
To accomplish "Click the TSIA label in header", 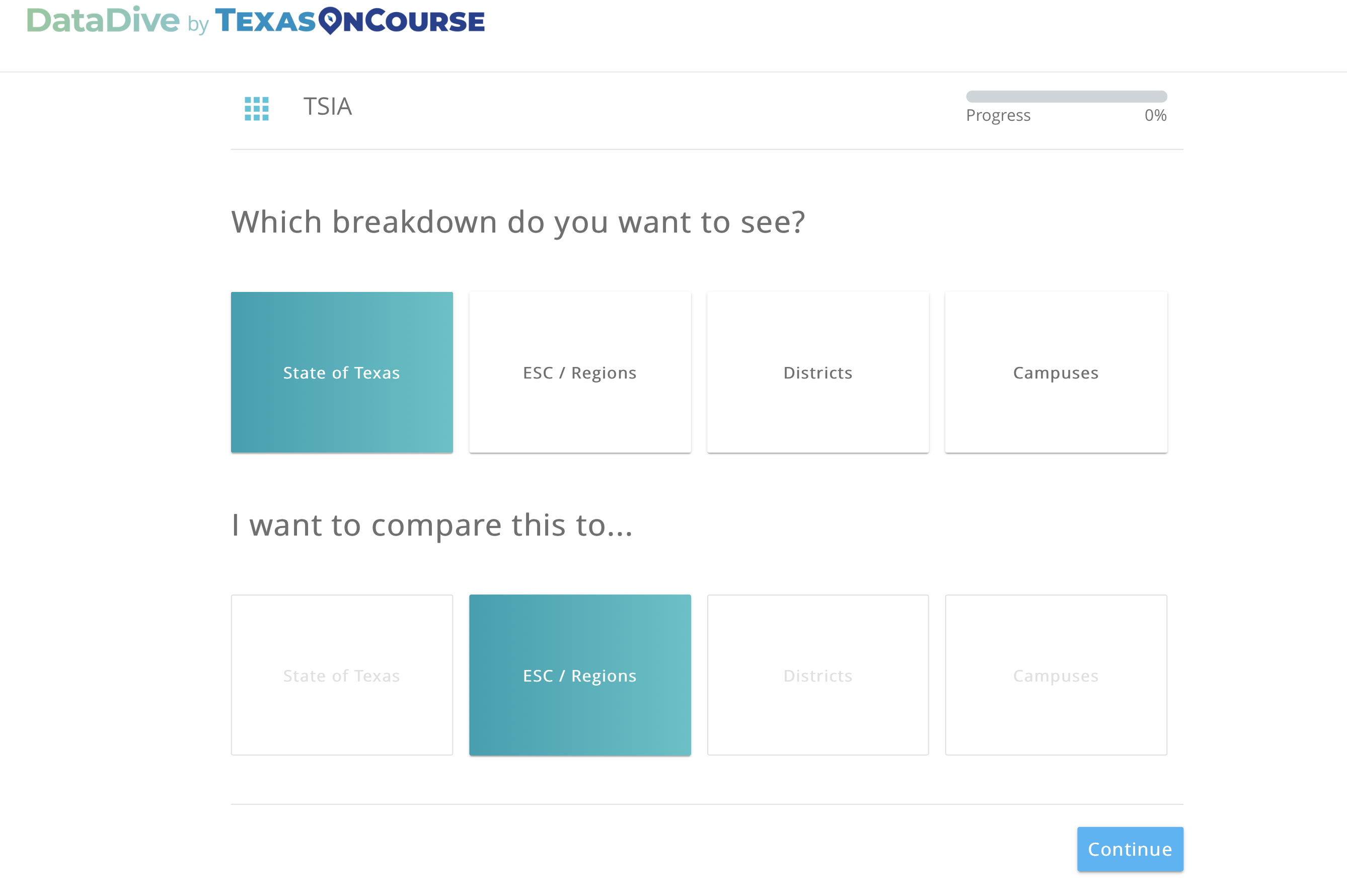I will pos(328,106).
